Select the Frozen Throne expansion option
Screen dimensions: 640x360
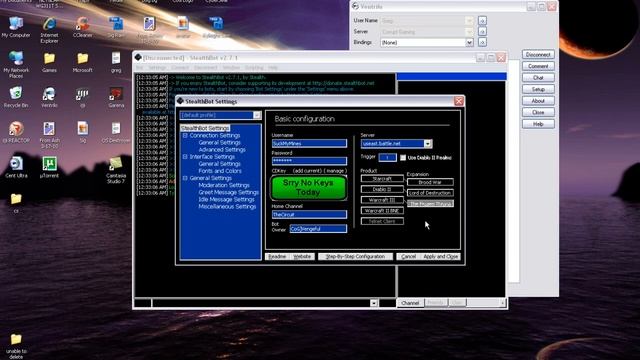tap(430, 203)
